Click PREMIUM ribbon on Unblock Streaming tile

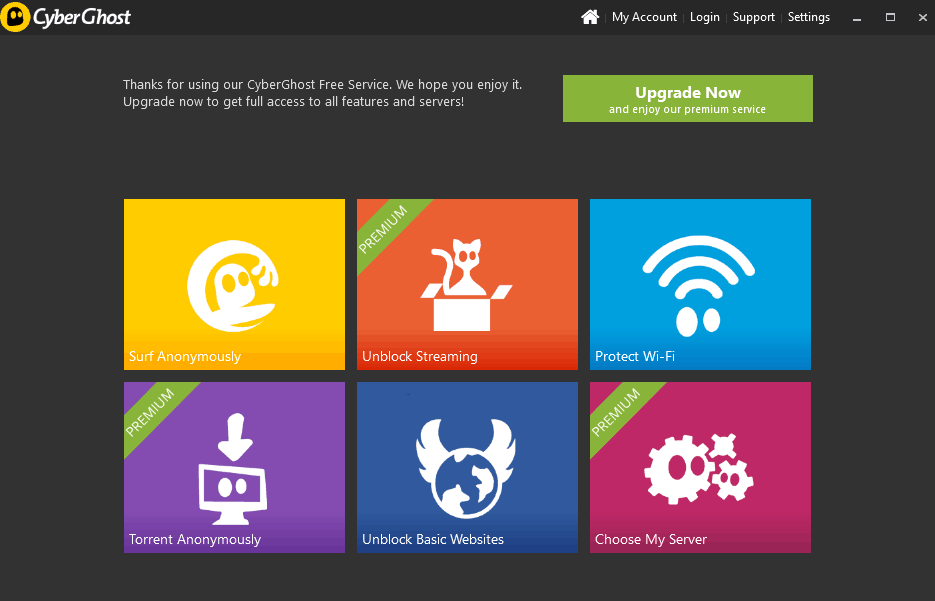(x=385, y=228)
